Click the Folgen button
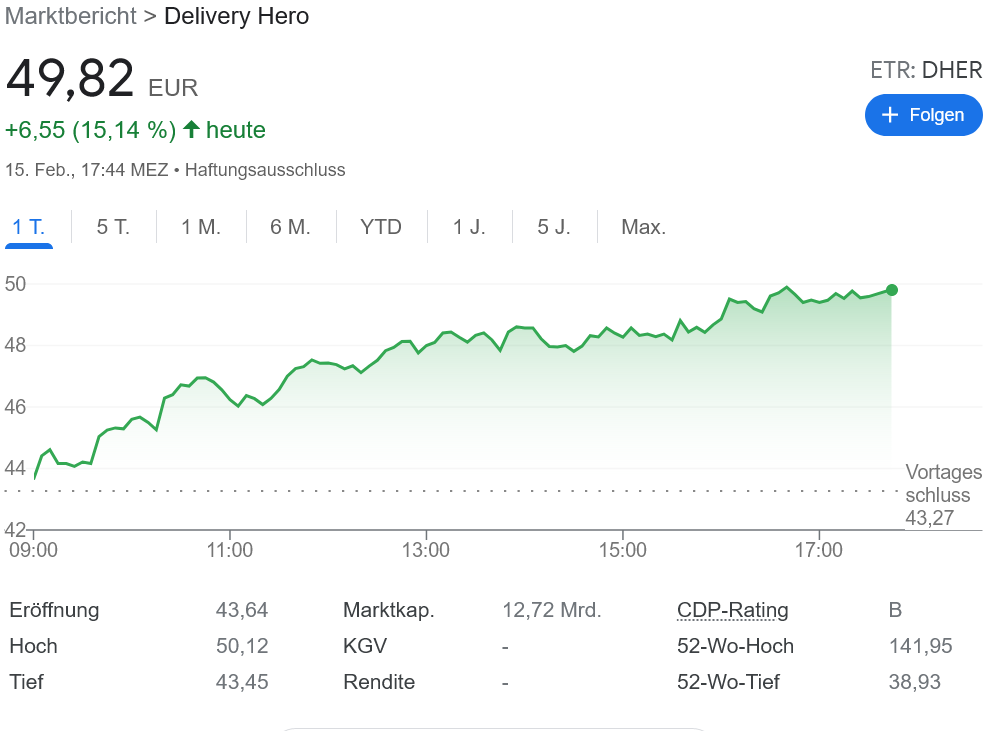996x731 pixels. [923, 115]
